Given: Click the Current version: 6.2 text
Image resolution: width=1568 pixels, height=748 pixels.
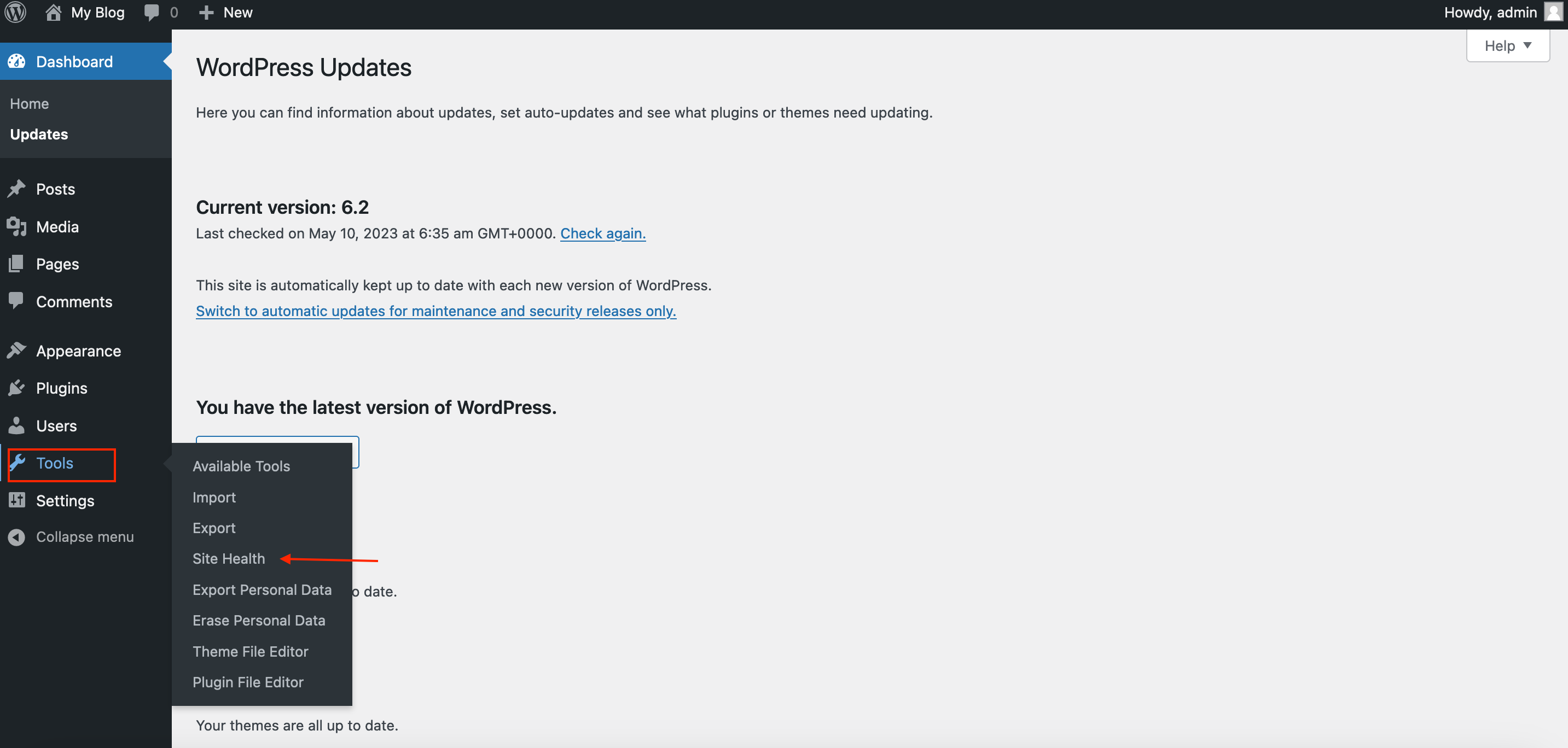Looking at the screenshot, I should click(x=282, y=207).
